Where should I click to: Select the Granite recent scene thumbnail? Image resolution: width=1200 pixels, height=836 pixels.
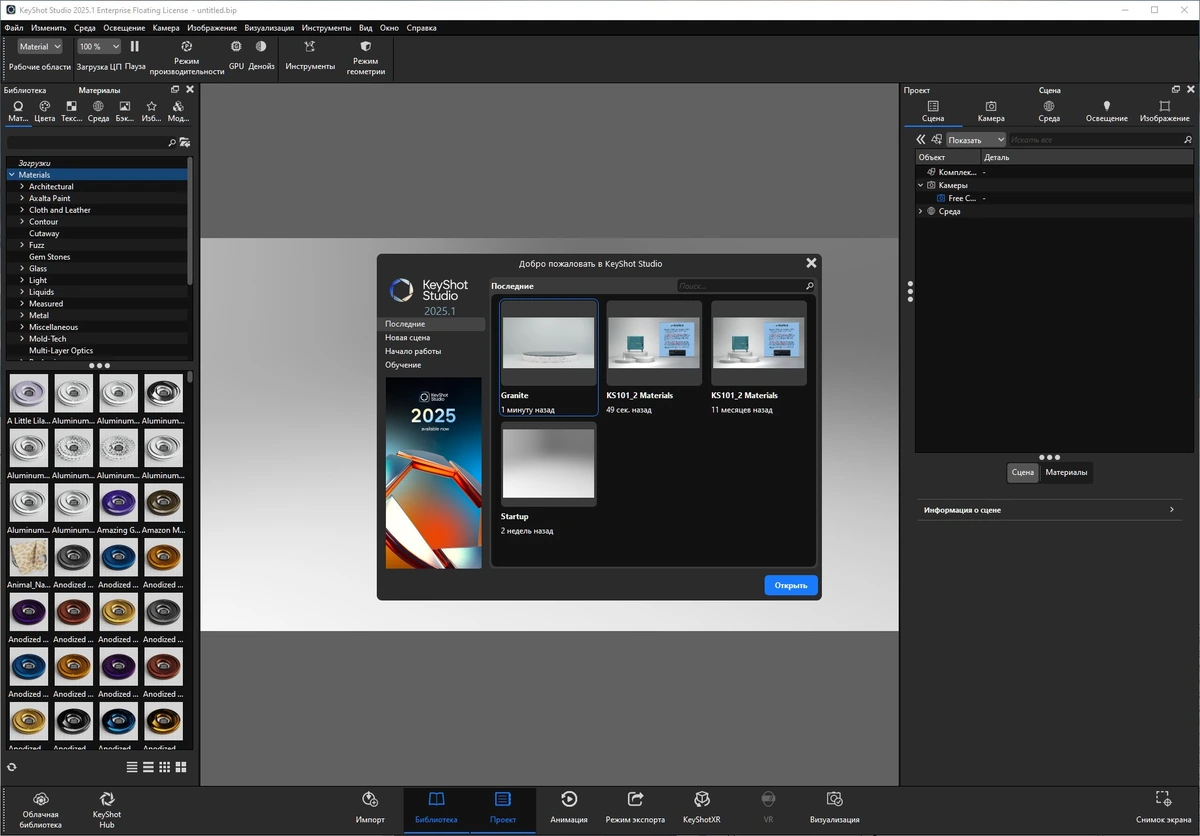click(x=549, y=357)
